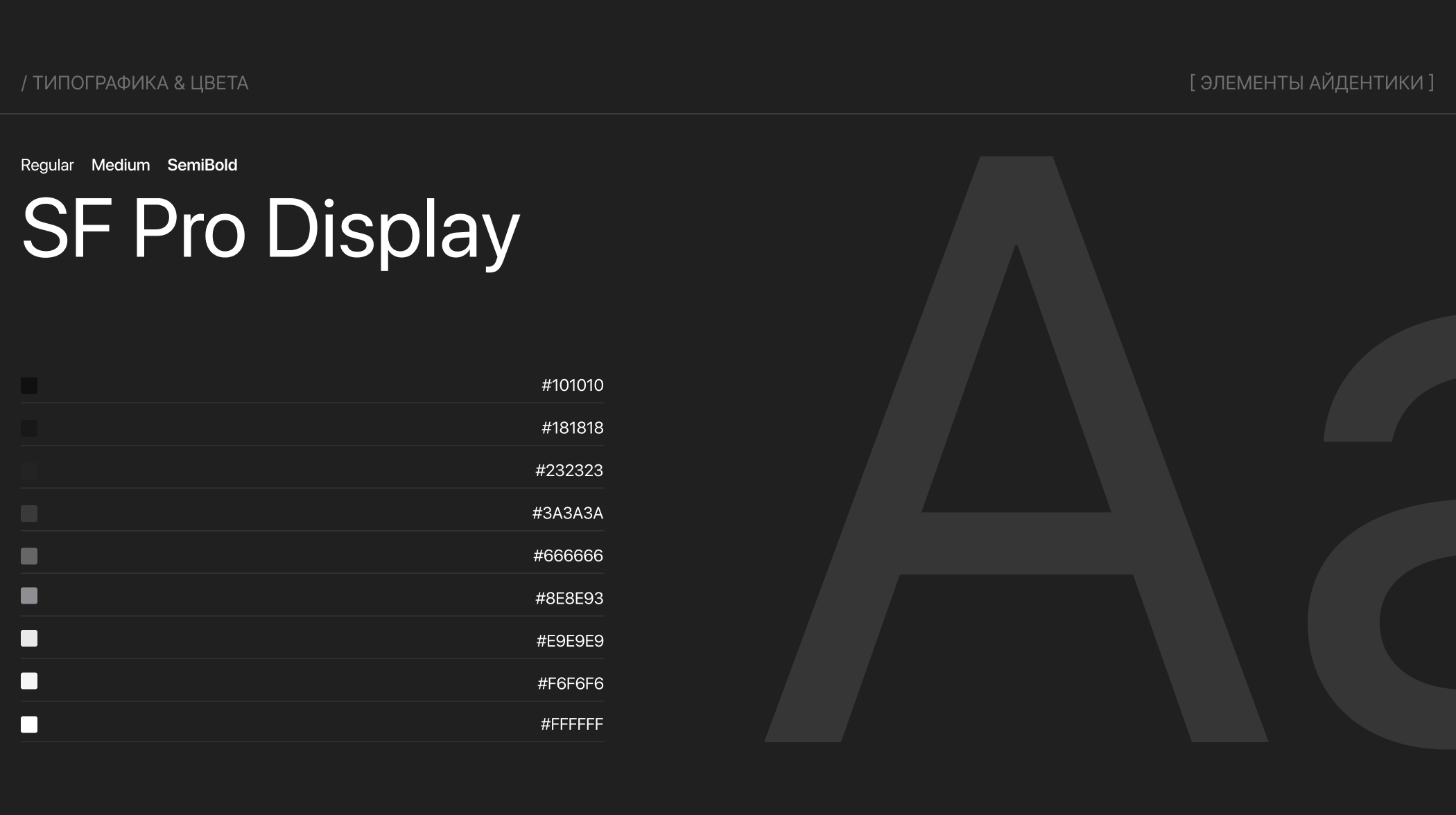Click the #8E8E93 hex value
The image size is (1456, 815).
[569, 598]
